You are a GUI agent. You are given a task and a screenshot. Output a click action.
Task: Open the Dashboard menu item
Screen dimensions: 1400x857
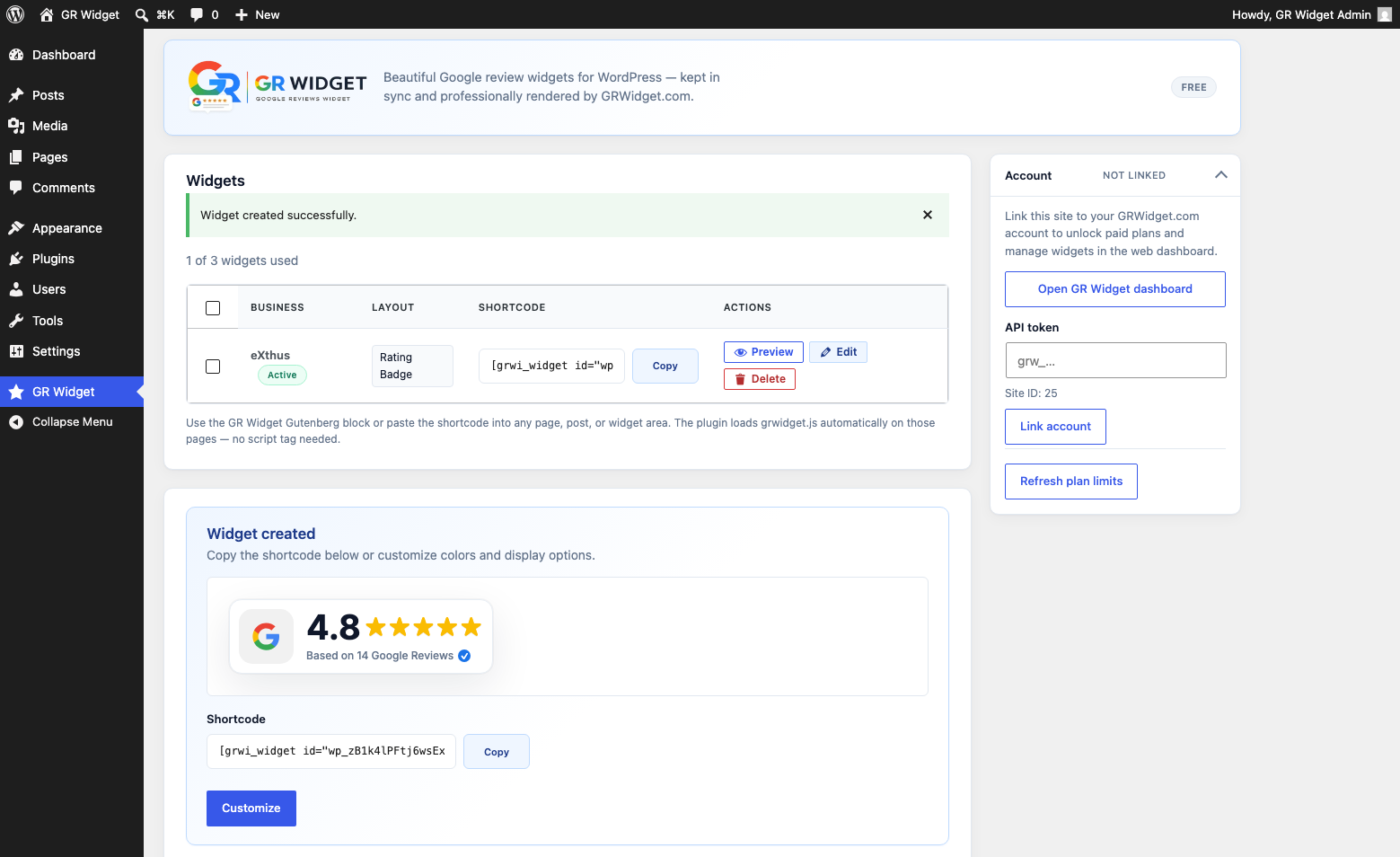point(72,55)
